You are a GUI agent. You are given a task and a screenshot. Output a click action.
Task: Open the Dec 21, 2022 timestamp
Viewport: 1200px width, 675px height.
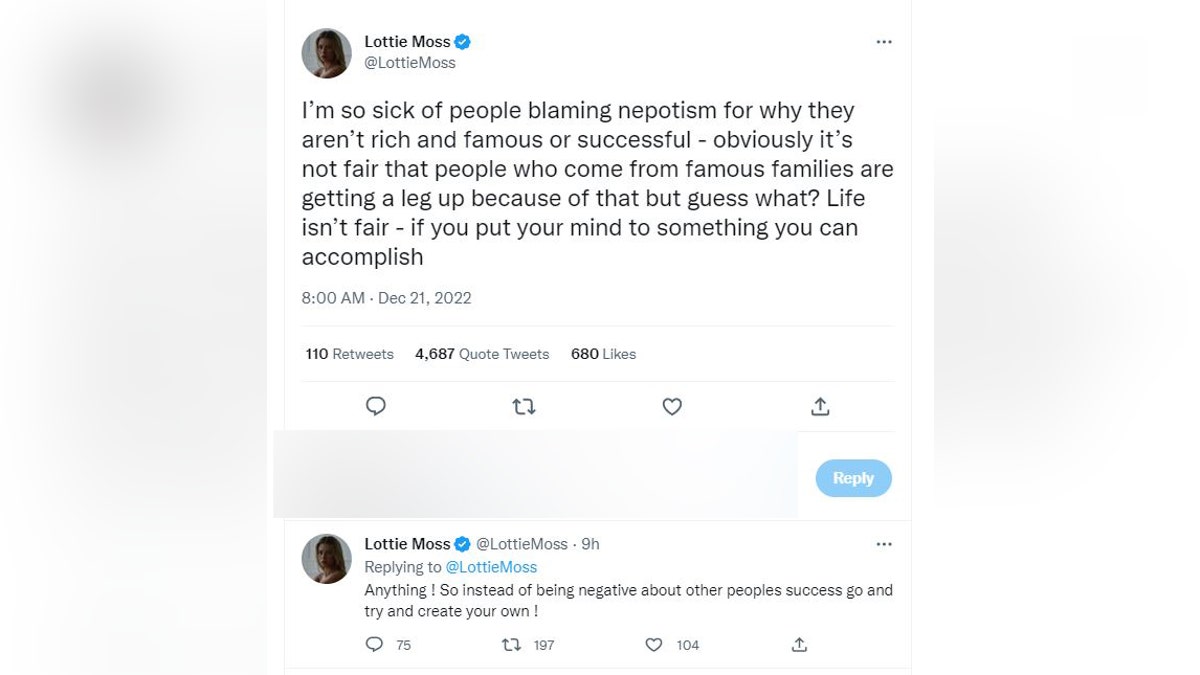(424, 298)
